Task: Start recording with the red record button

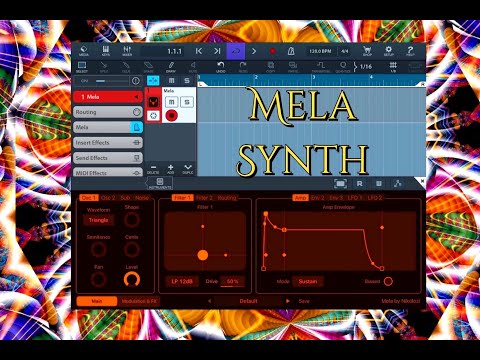Action: [272, 51]
